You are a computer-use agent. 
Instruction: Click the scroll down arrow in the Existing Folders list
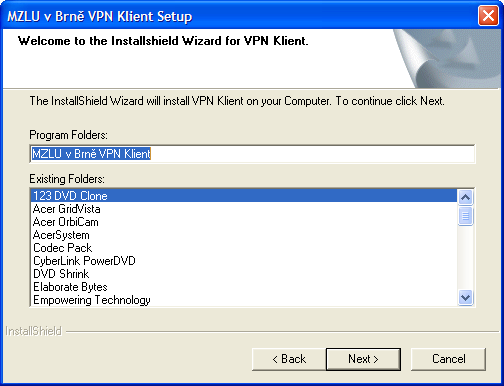tap(465, 297)
